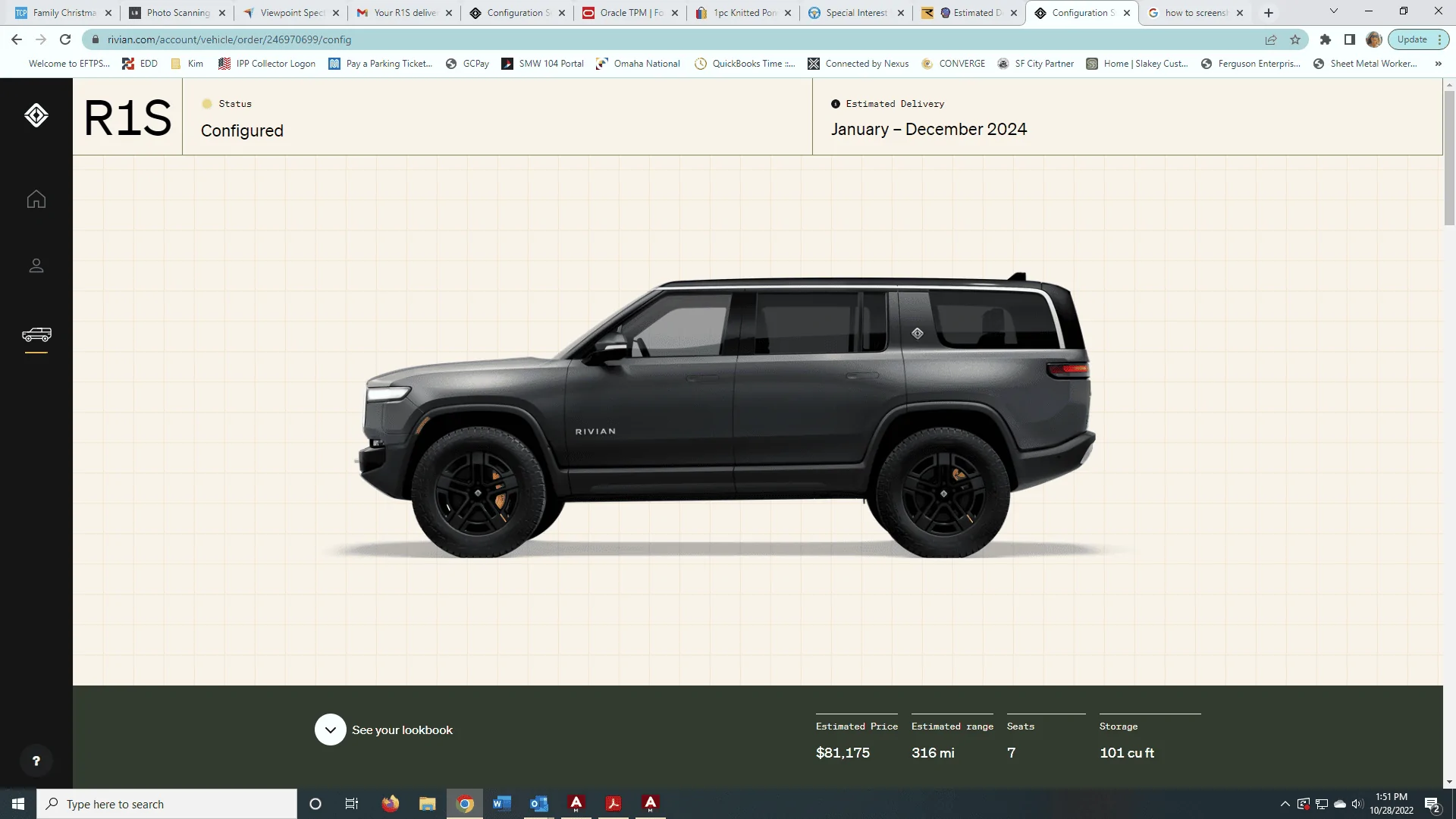The height and width of the screenshot is (819, 1456).
Task: Click the R1S vehicle image
Action: (x=725, y=415)
